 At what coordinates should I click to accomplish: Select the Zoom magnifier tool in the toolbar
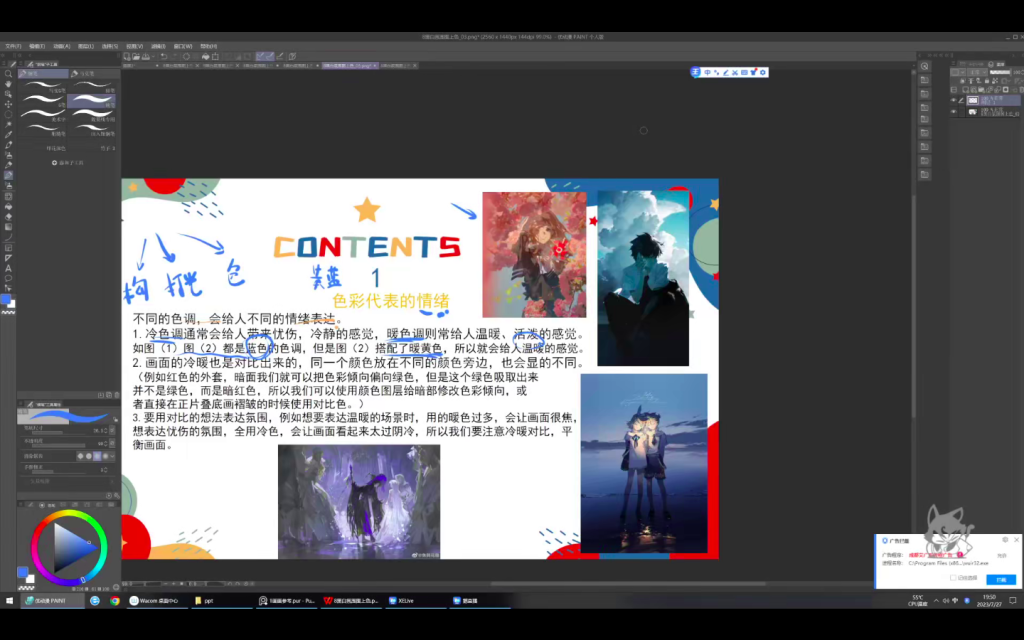coord(8,74)
